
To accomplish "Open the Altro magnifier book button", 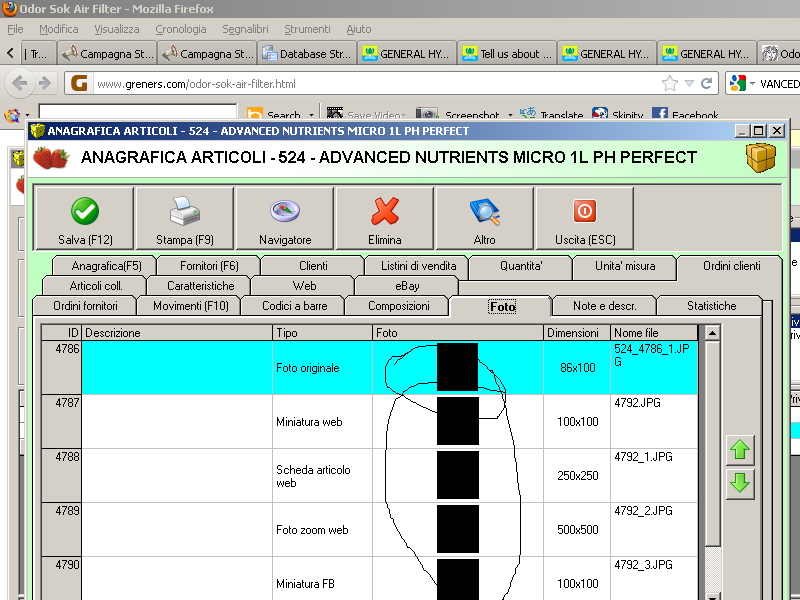I will (485, 218).
